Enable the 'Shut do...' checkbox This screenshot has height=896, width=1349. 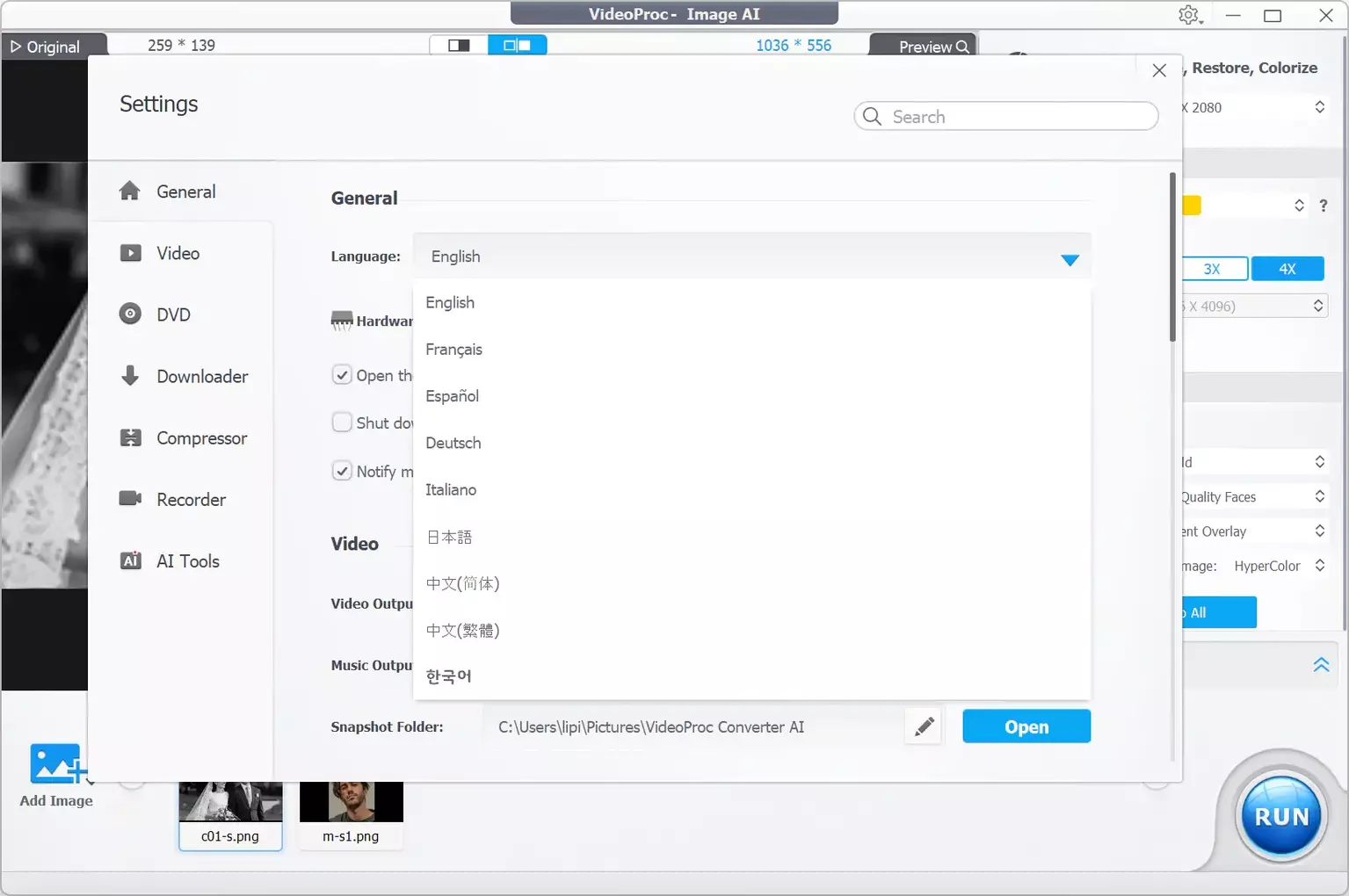click(x=342, y=423)
